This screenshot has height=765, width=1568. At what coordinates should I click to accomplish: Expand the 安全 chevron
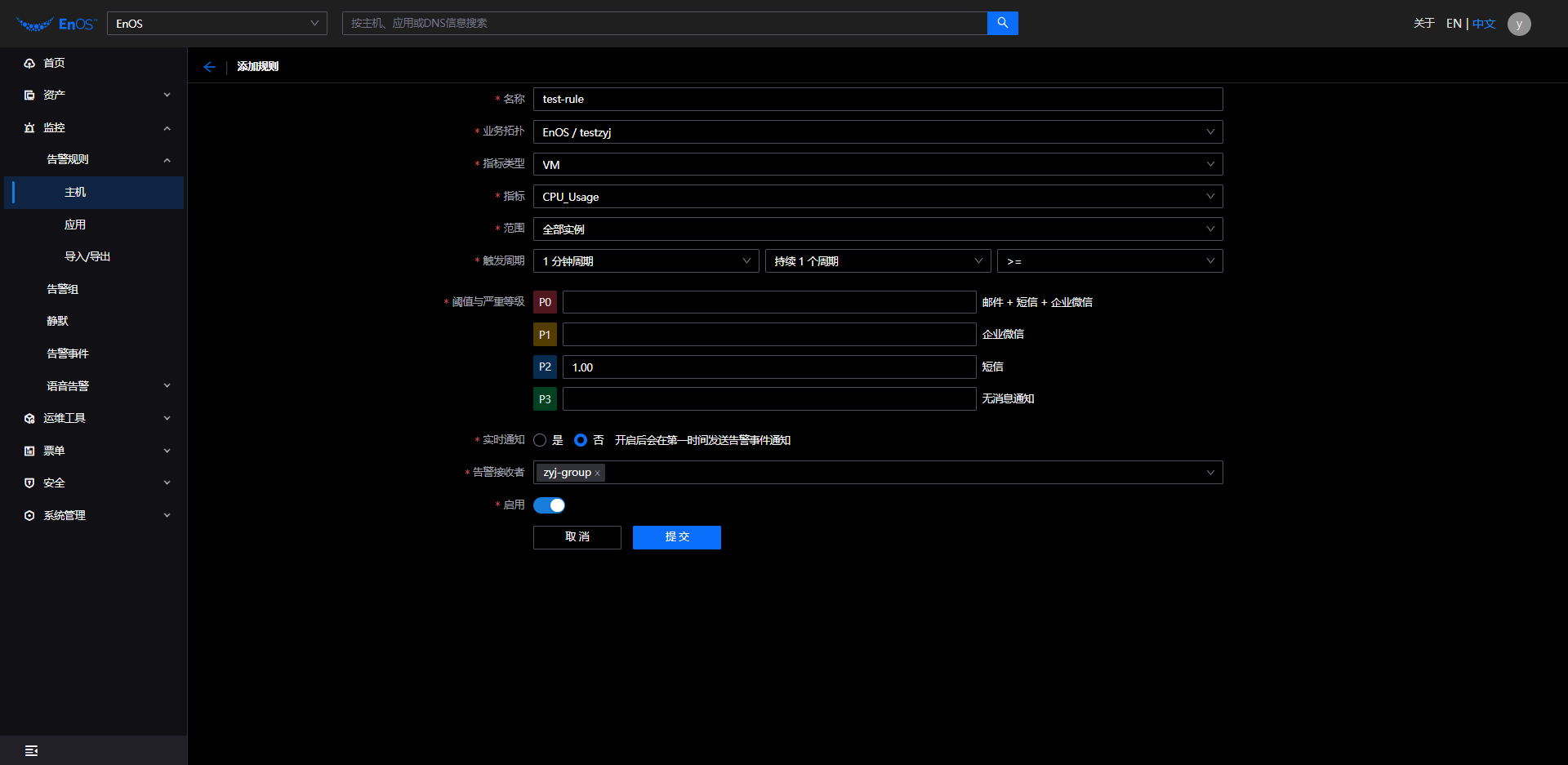click(167, 483)
